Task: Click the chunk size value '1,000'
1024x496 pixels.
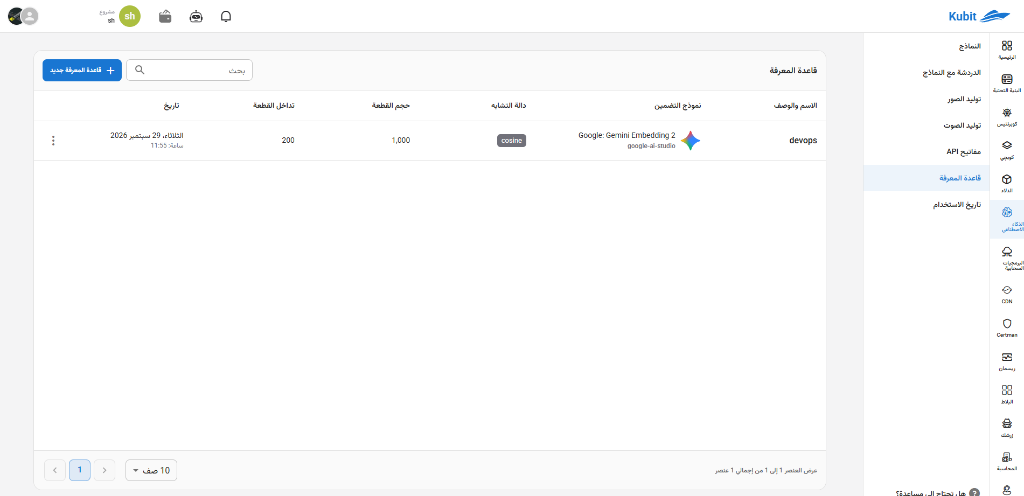Action: pyautogui.click(x=401, y=140)
